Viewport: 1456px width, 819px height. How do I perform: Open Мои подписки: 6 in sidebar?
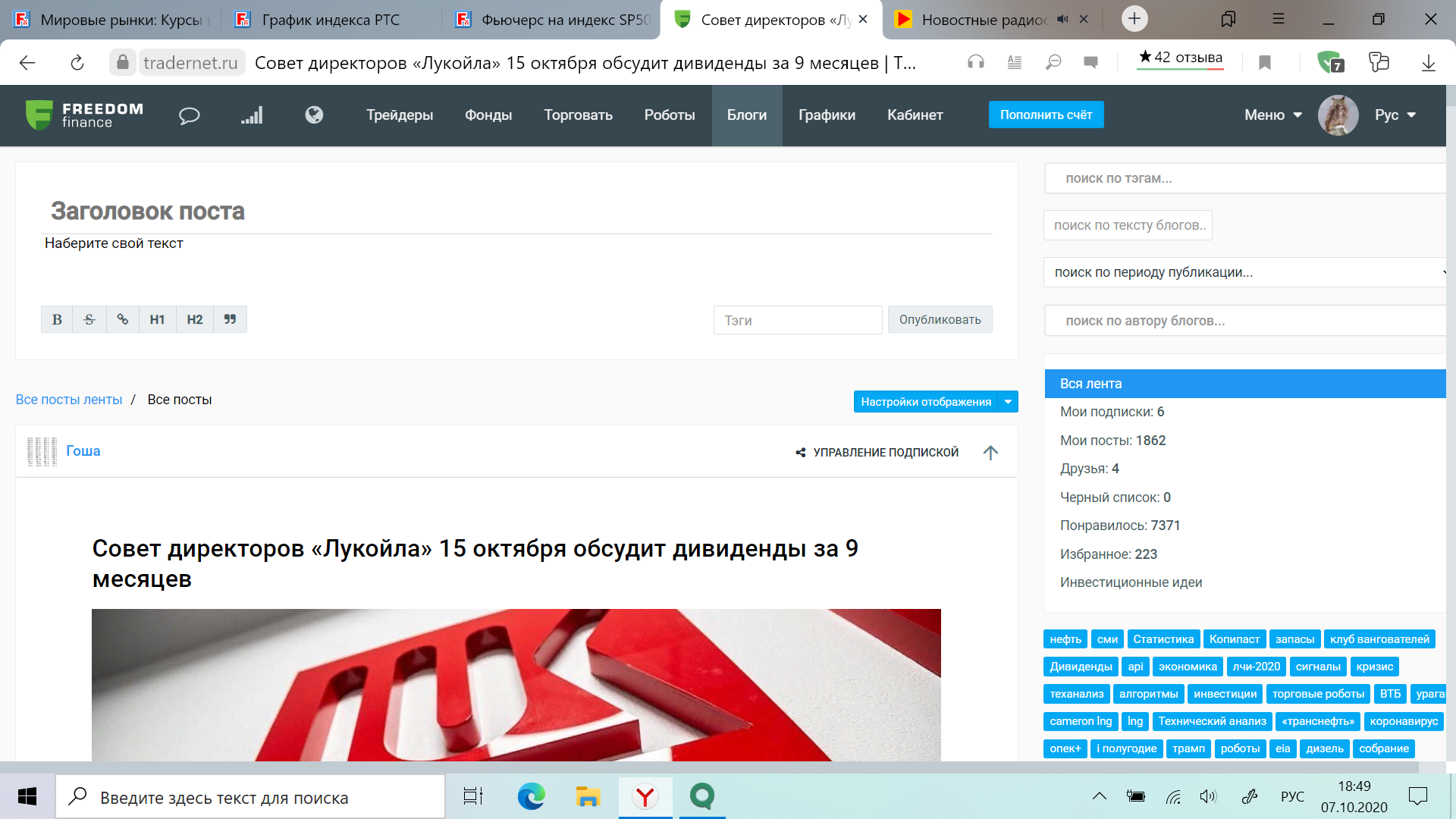[x=1112, y=412]
